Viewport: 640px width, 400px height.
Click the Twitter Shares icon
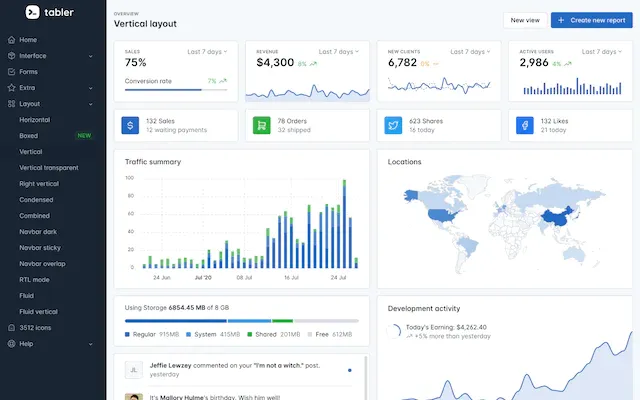(x=393, y=125)
